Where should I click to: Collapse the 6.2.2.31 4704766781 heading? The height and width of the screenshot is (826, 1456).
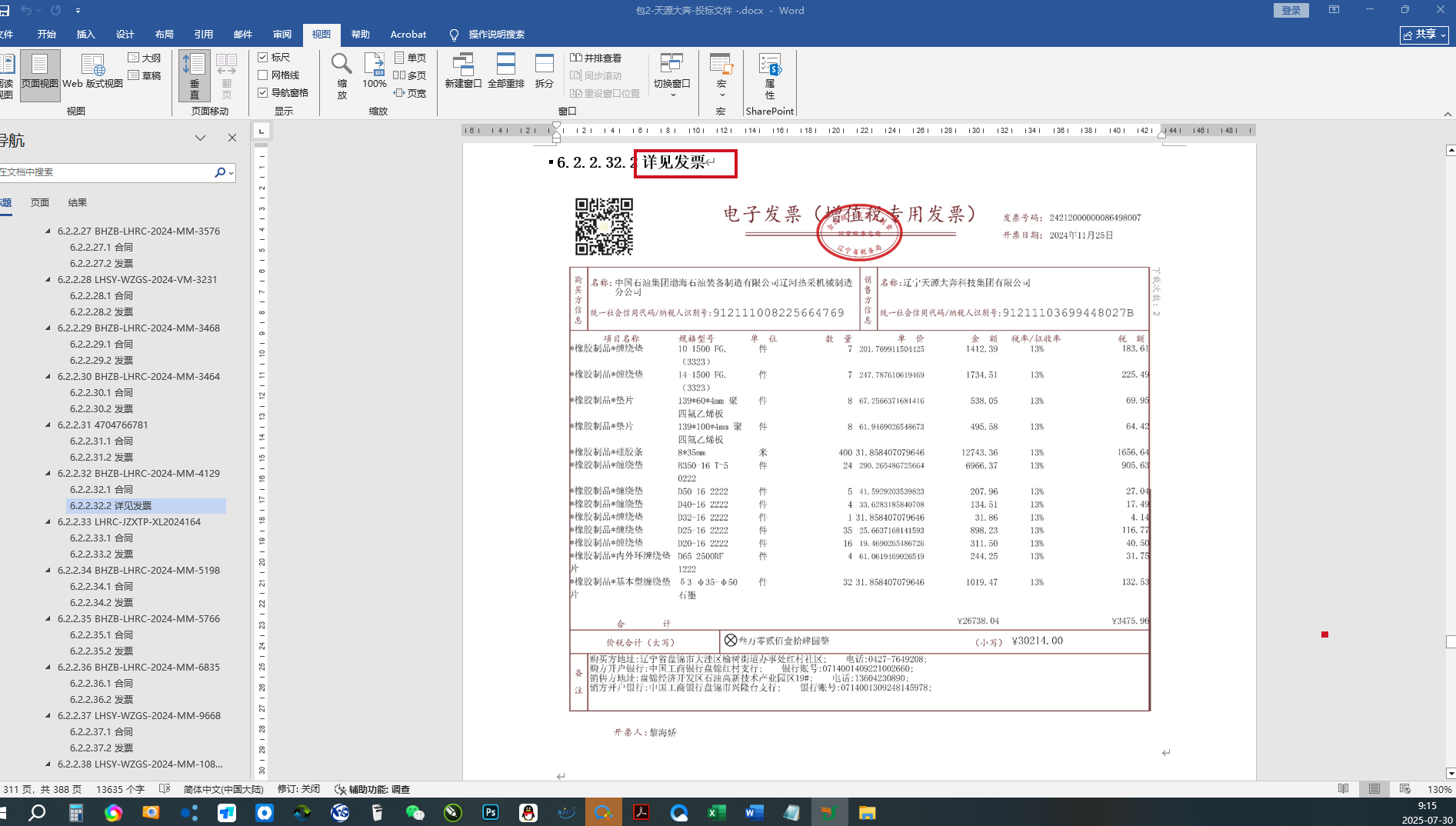click(48, 425)
